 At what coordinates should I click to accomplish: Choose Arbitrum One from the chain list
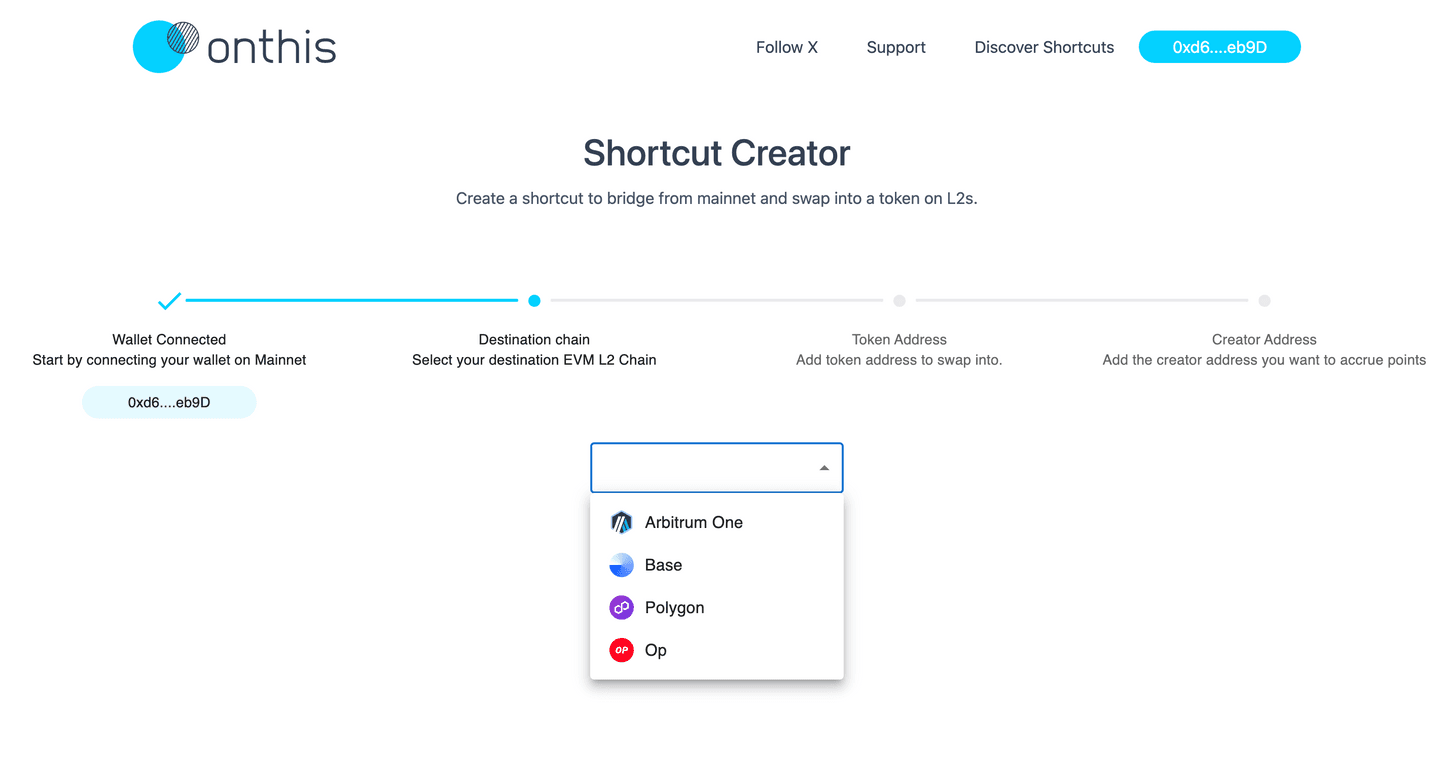(x=717, y=522)
